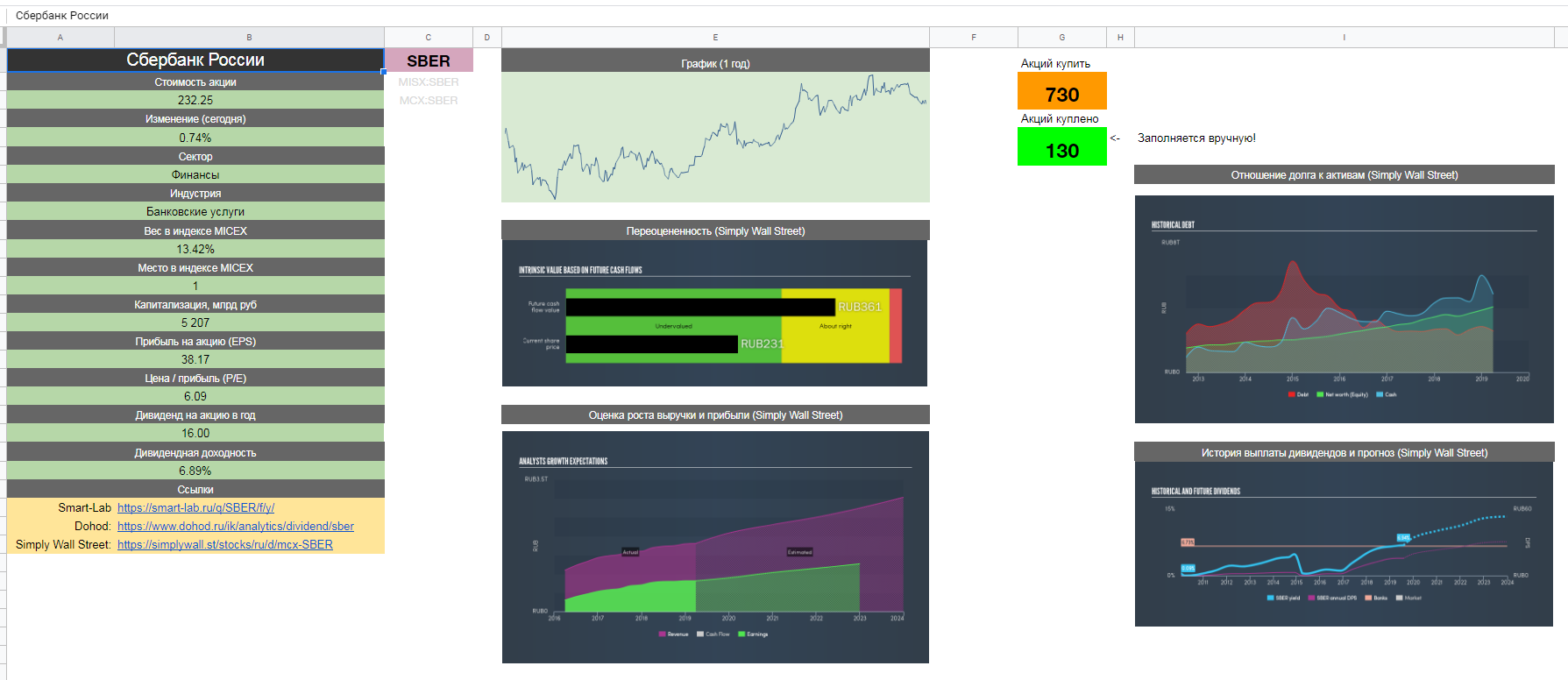Click the Финансы sector cell
The width and height of the screenshot is (1568, 680).
pyautogui.click(x=195, y=174)
